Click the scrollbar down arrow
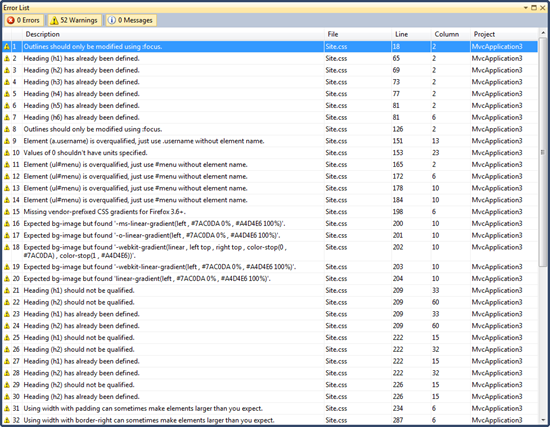The width and height of the screenshot is (550, 427). 543,419
